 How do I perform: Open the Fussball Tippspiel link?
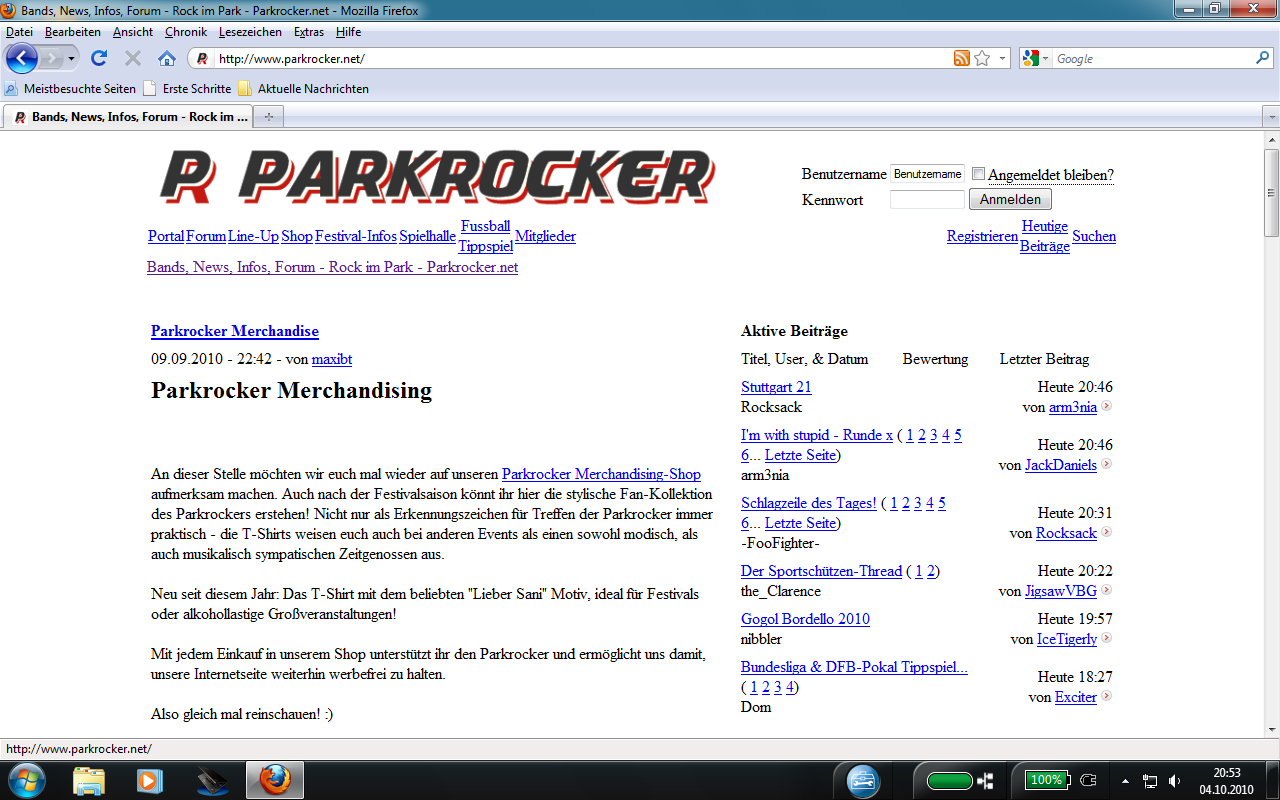(485, 236)
